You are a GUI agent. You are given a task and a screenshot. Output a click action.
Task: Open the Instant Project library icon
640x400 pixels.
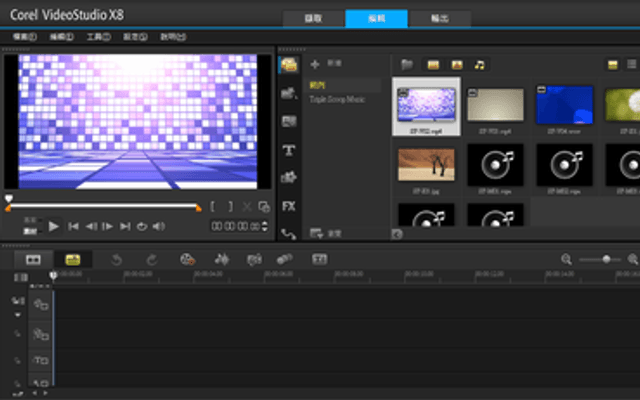[289, 93]
